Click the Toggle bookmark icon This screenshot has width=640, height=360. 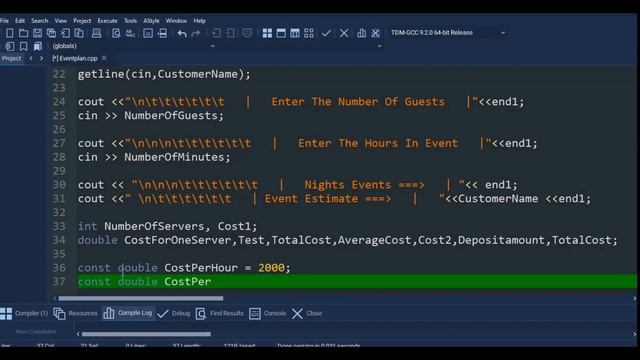24,47
